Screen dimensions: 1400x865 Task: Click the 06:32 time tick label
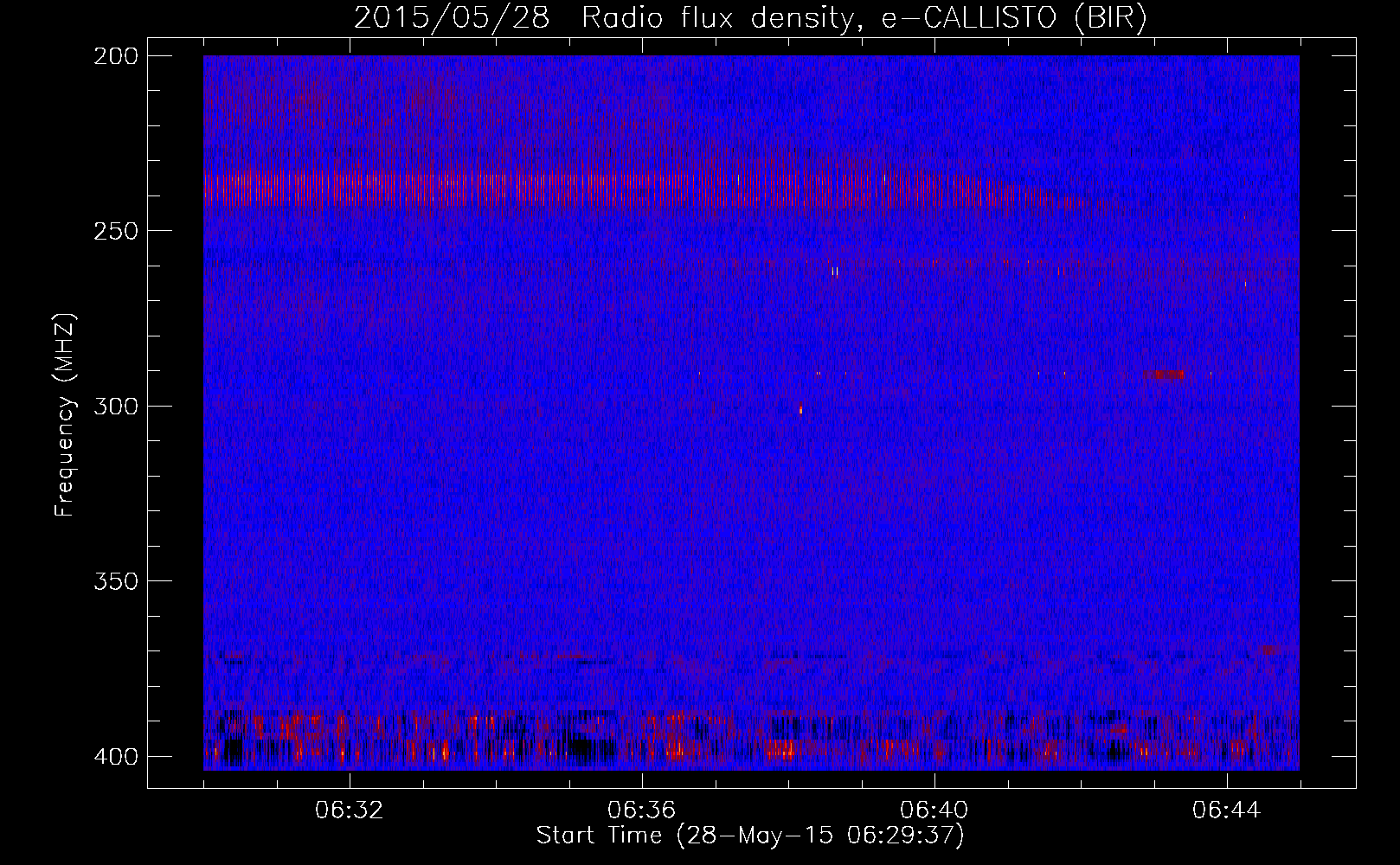350,811
